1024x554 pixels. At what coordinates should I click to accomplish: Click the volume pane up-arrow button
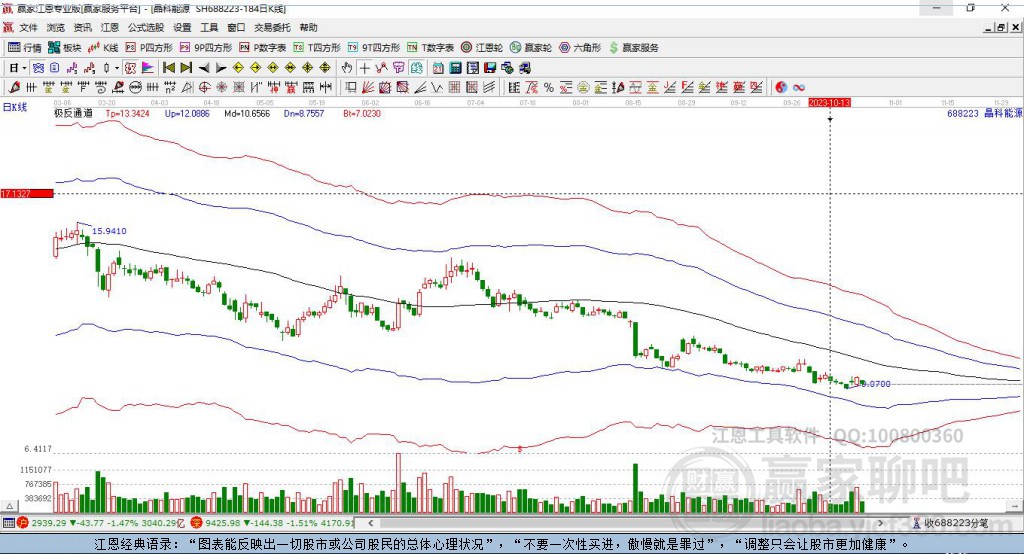(x=9, y=506)
